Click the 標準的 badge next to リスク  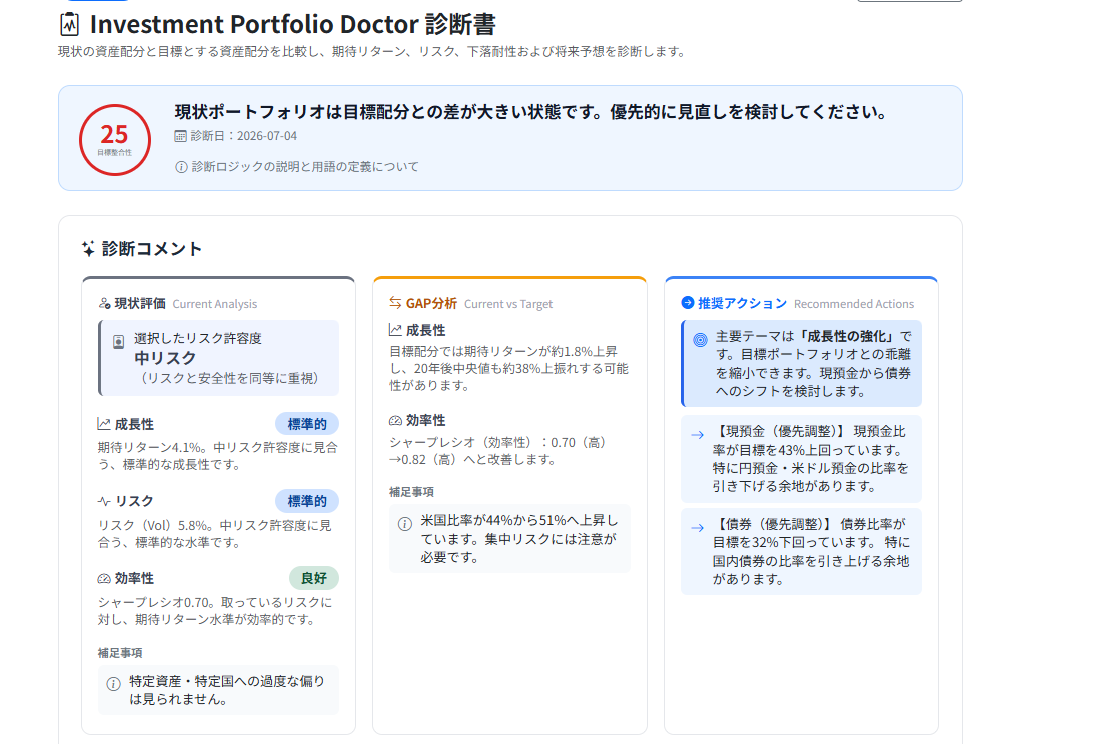point(307,501)
